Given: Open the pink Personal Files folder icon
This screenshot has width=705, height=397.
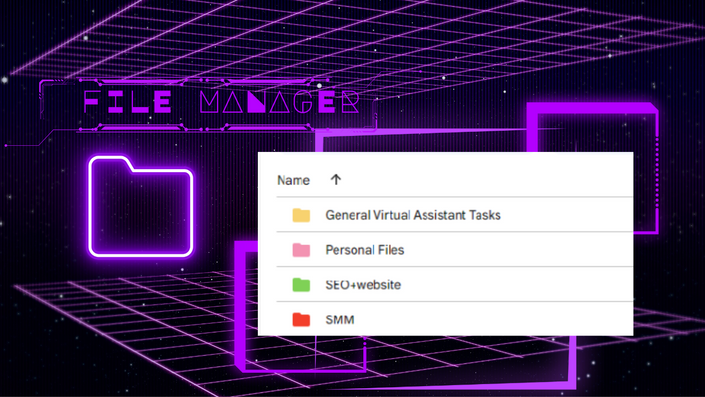Looking at the screenshot, I should [x=301, y=250].
